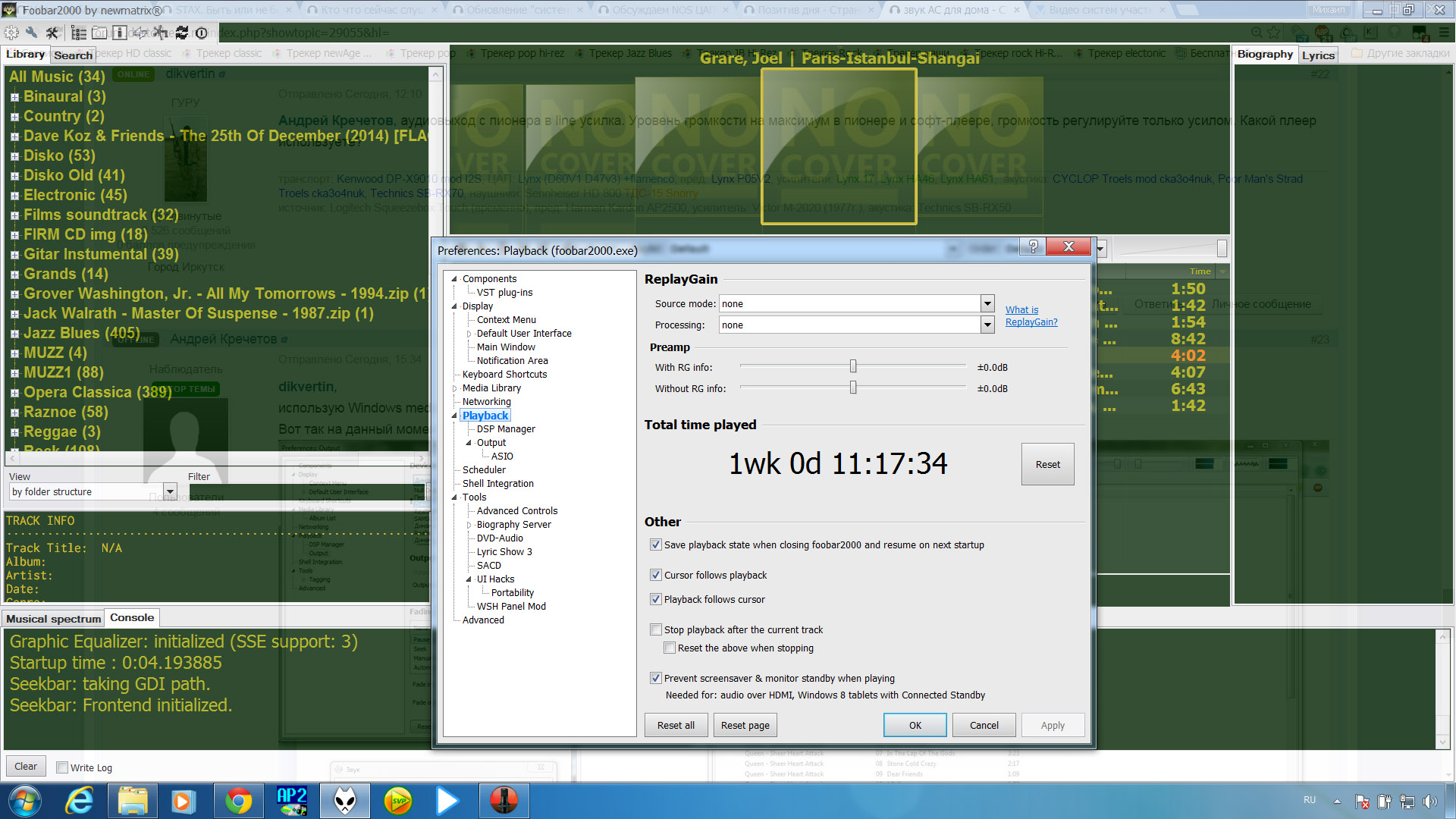
Task: Clear the console output
Action: pyautogui.click(x=26, y=766)
